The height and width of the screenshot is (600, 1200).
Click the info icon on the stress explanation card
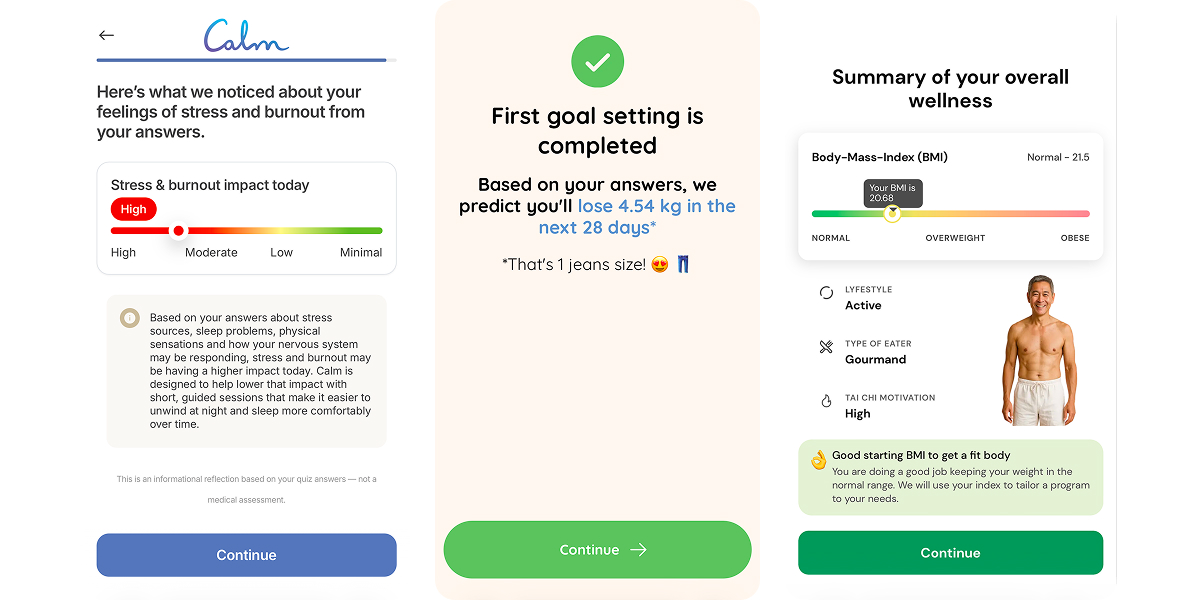click(129, 317)
